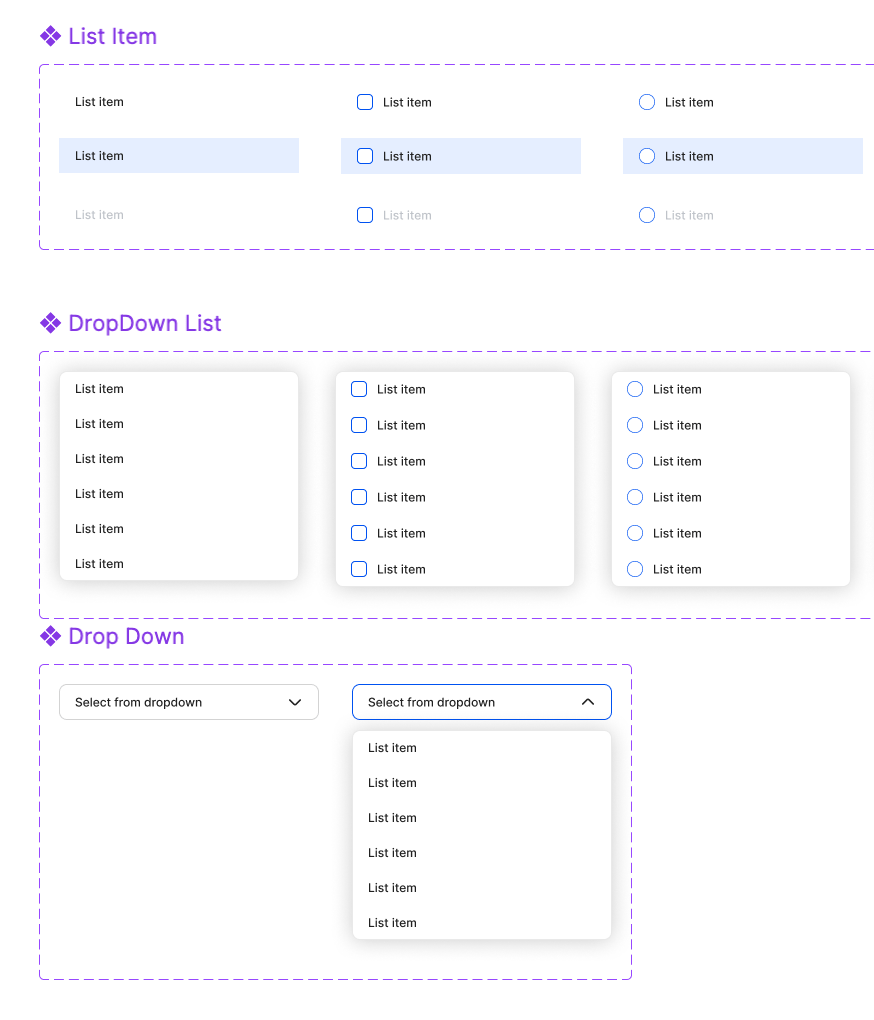Pick the last radio button in the DropDown List radio panel

click(x=635, y=569)
